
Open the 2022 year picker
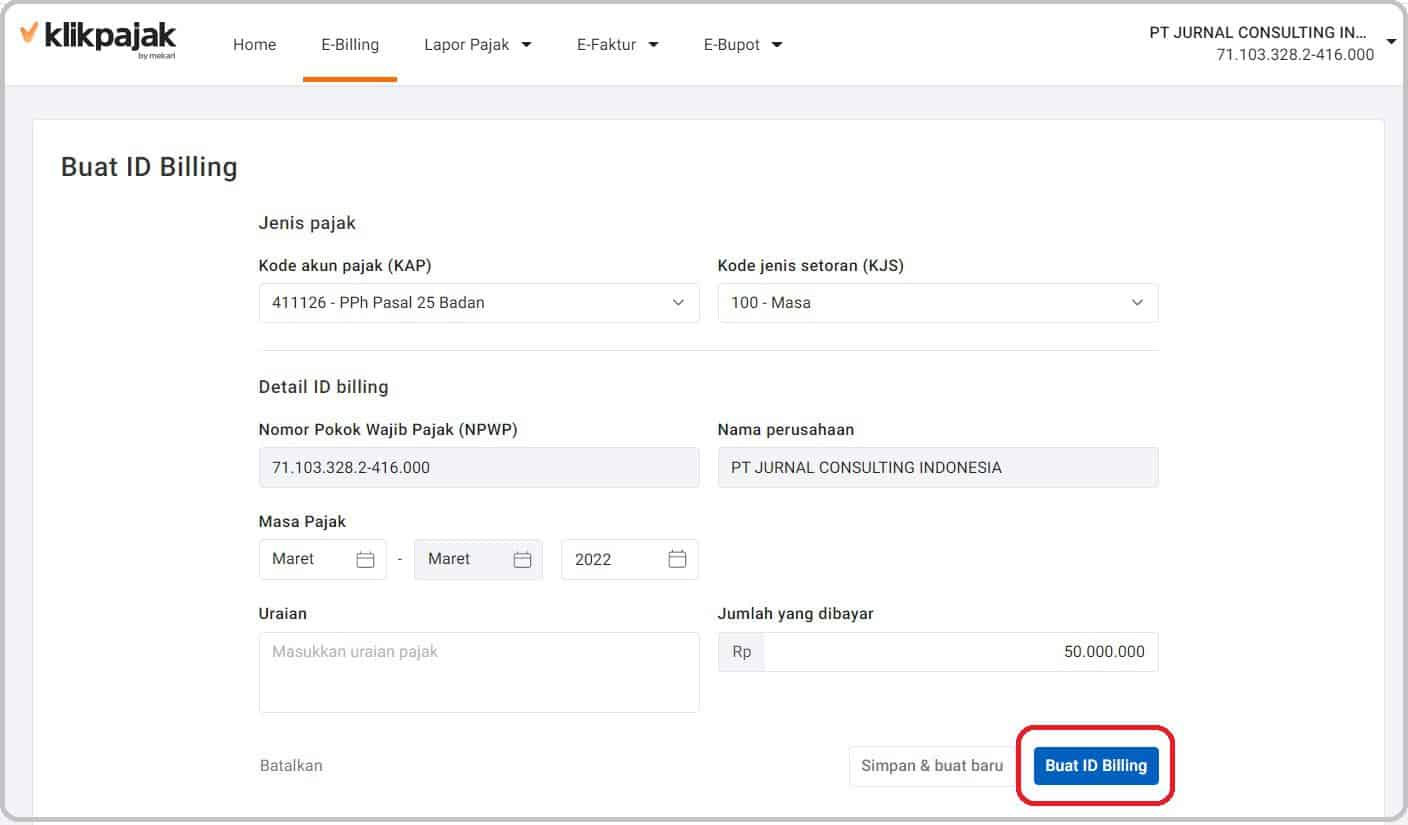coord(630,559)
